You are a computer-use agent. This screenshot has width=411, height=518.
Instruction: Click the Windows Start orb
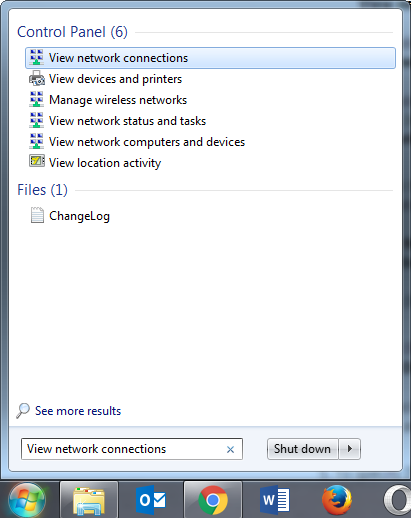pyautogui.click(x=27, y=500)
